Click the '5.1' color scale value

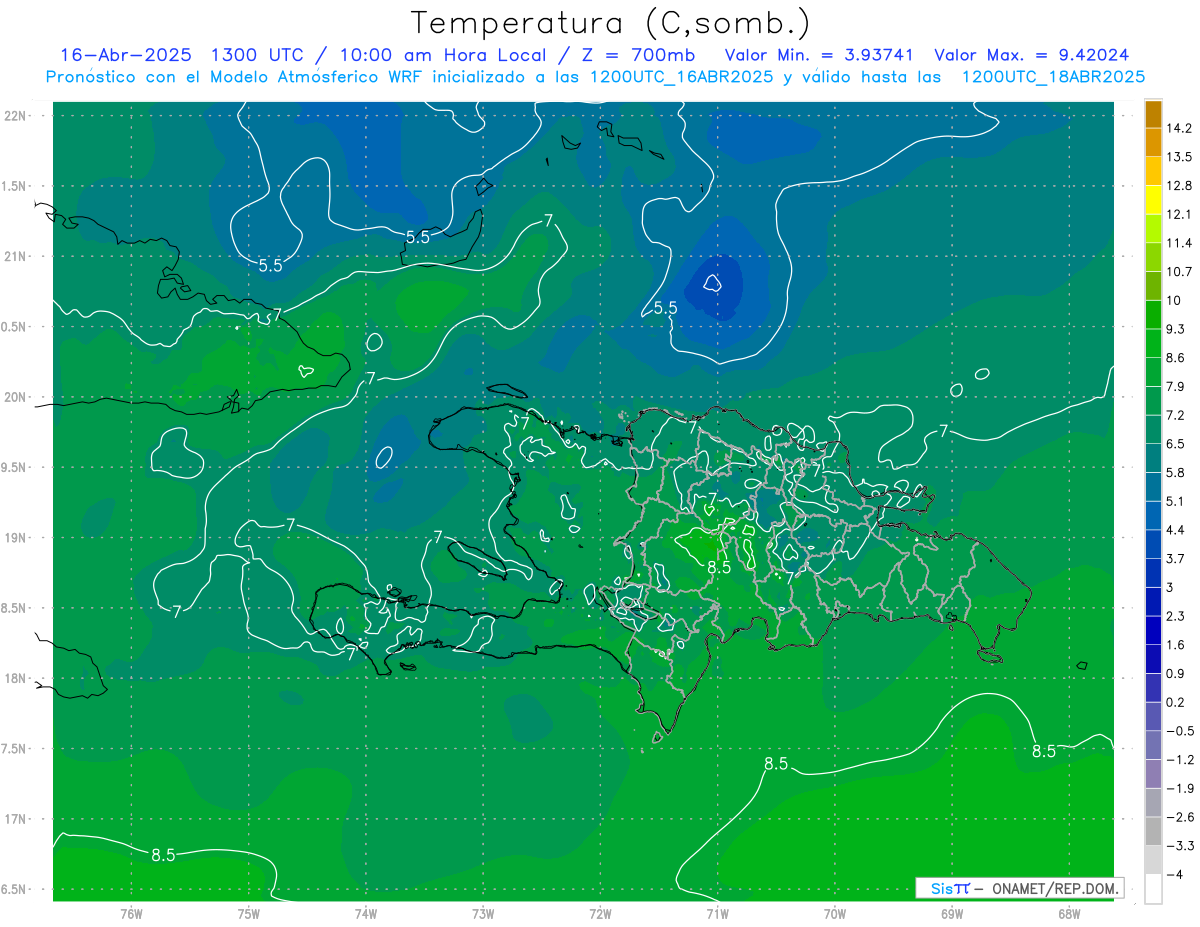tap(1176, 501)
